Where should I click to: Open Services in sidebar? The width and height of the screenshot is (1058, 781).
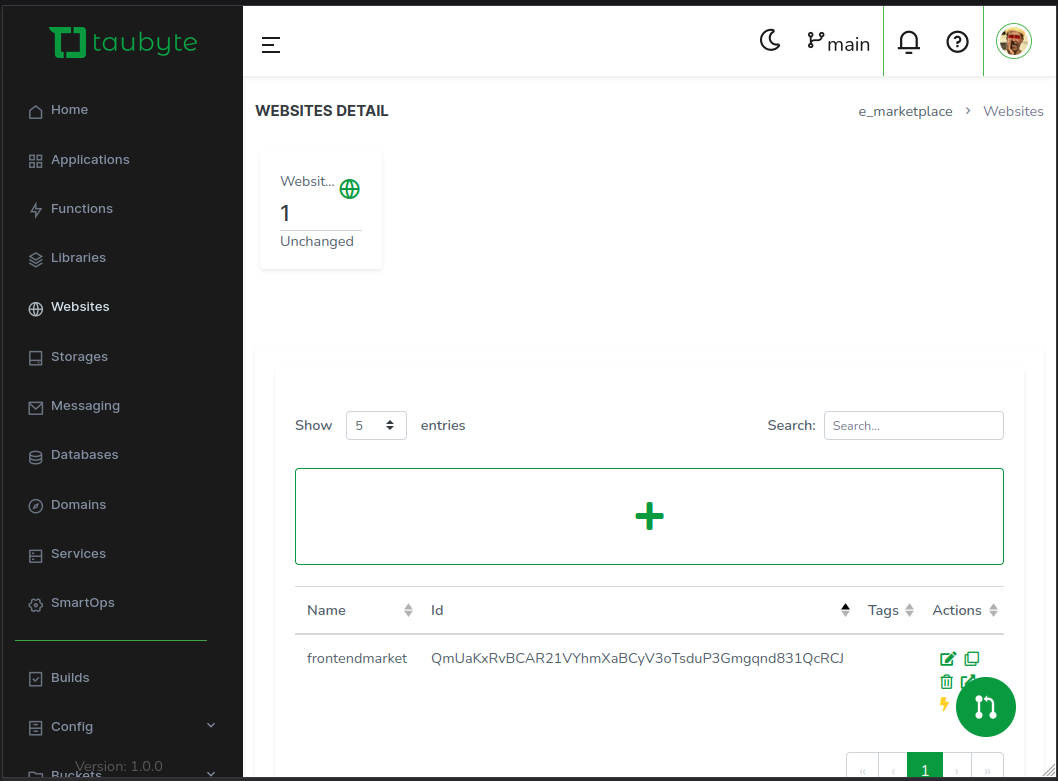(x=78, y=554)
